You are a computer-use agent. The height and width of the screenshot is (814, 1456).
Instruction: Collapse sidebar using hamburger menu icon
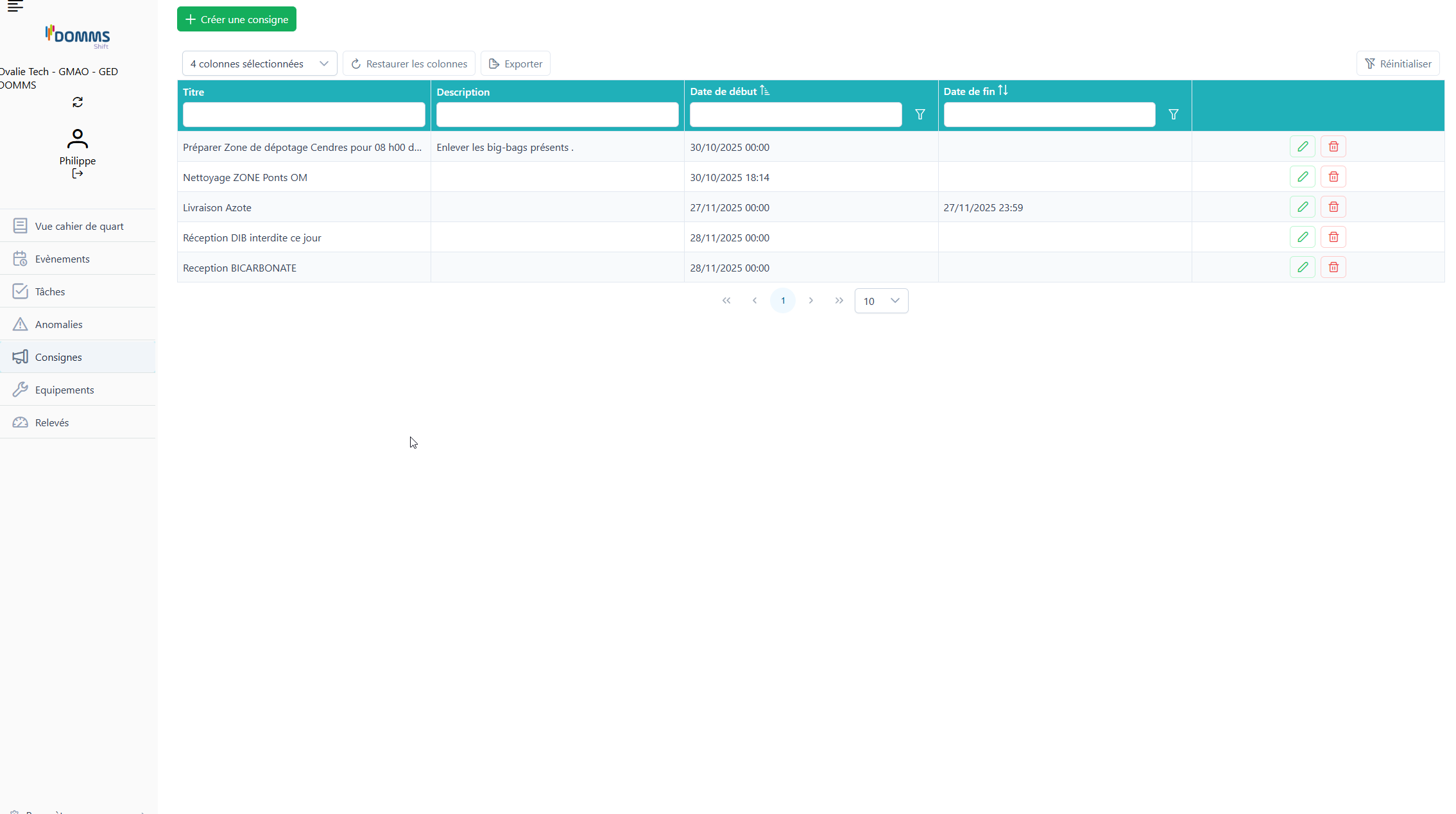point(15,6)
